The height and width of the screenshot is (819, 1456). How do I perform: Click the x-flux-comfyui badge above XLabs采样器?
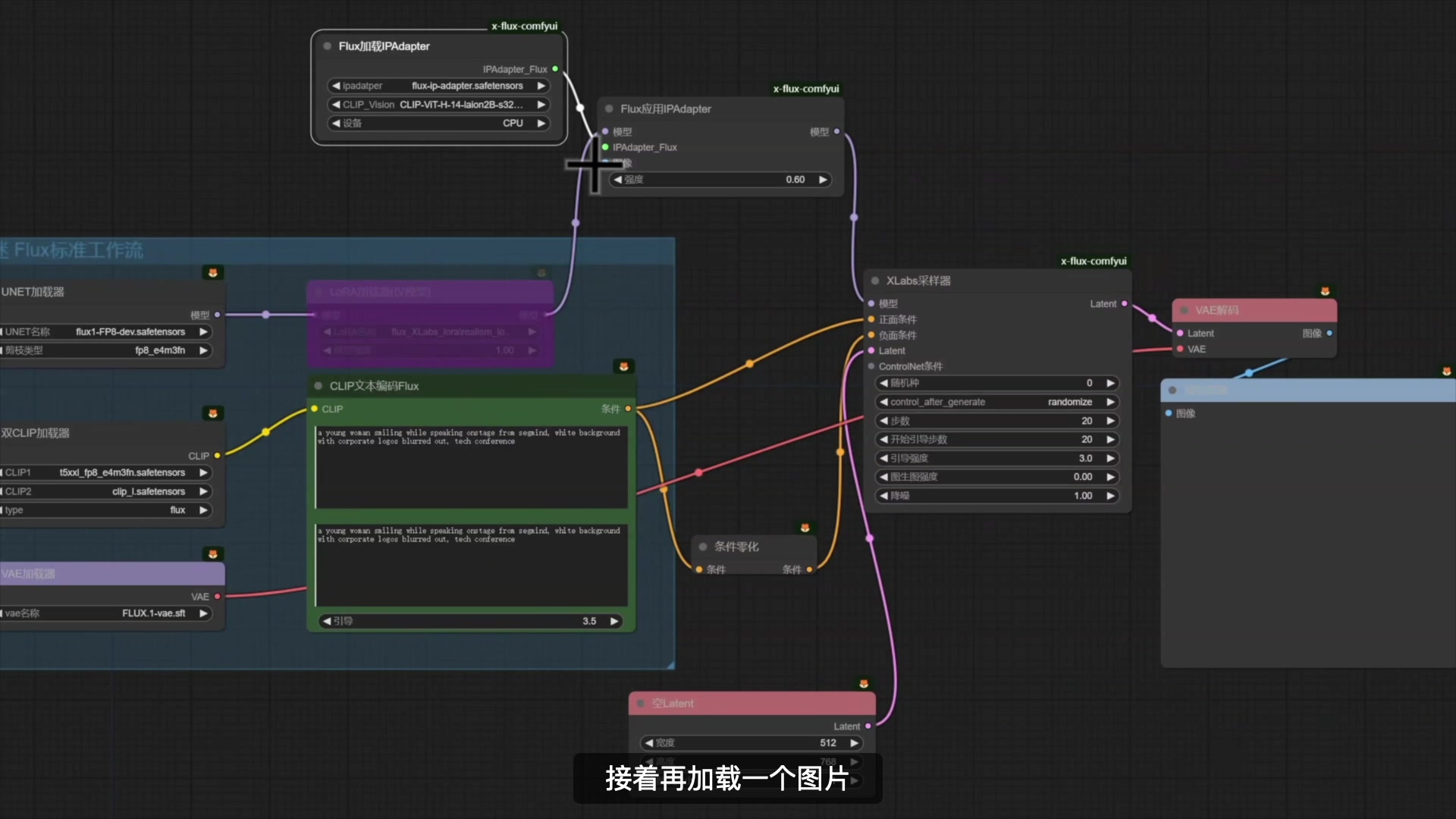tap(1094, 261)
